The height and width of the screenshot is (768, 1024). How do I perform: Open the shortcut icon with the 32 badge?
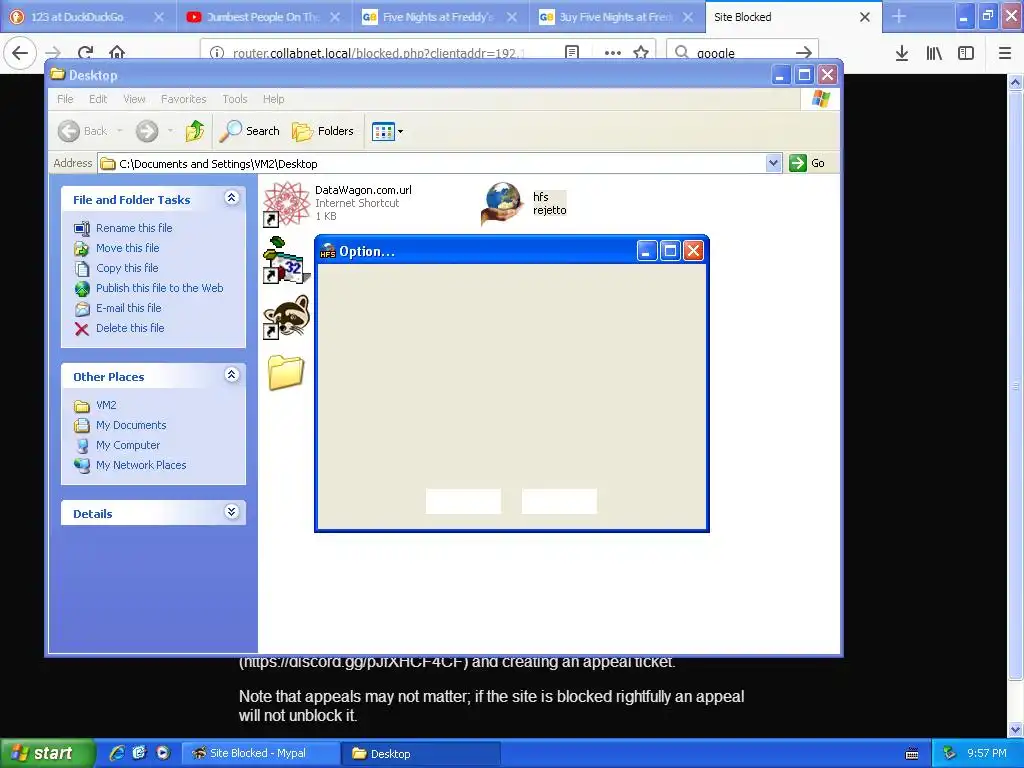pos(286,261)
